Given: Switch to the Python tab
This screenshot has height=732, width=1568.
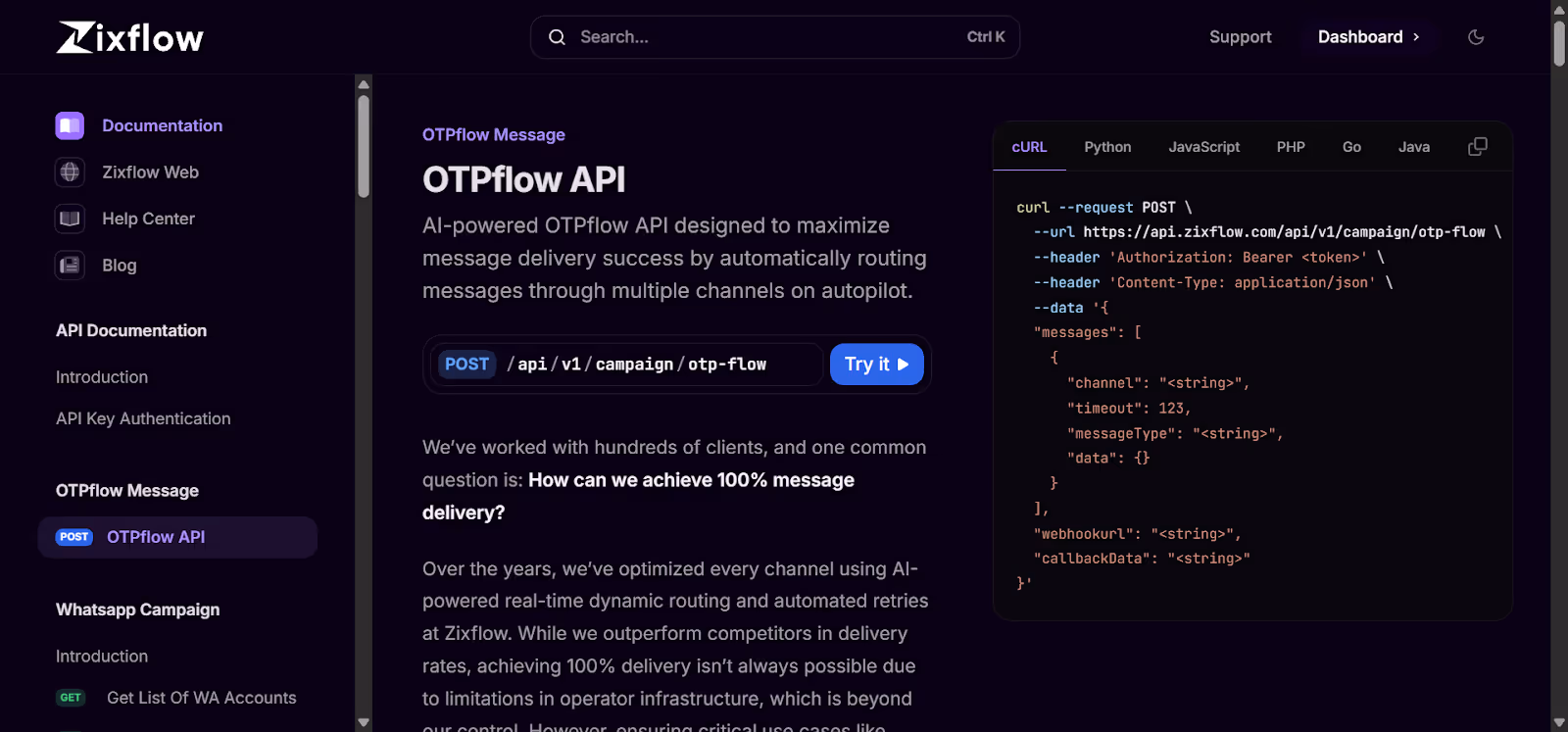Looking at the screenshot, I should [1107, 147].
